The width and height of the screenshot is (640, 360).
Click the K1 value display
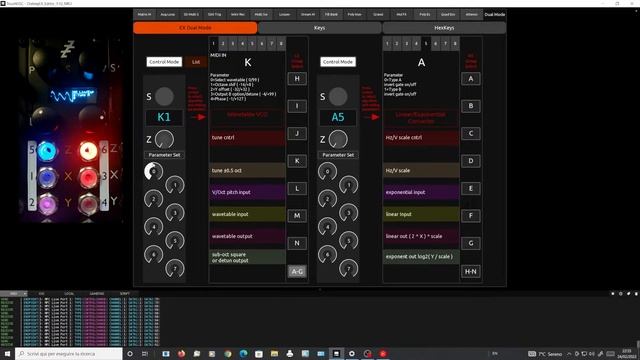(x=164, y=118)
